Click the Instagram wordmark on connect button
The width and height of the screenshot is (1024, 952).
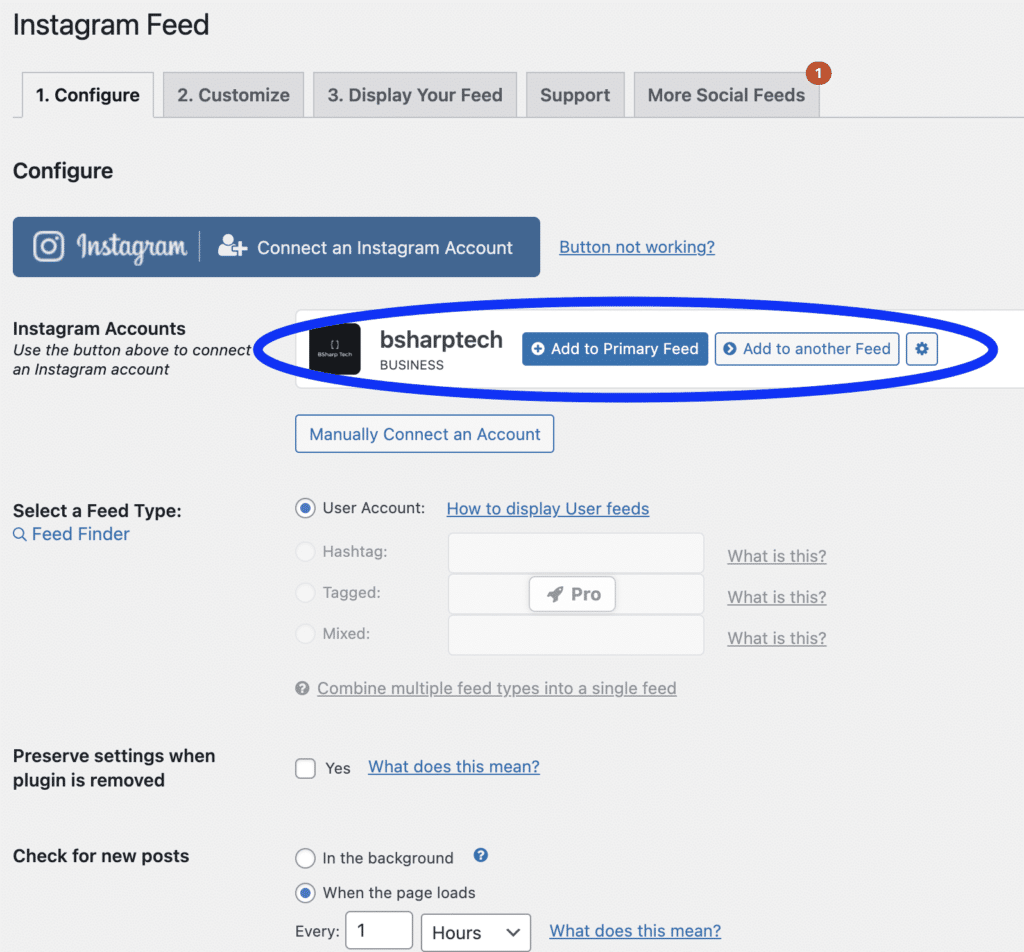[x=132, y=247]
